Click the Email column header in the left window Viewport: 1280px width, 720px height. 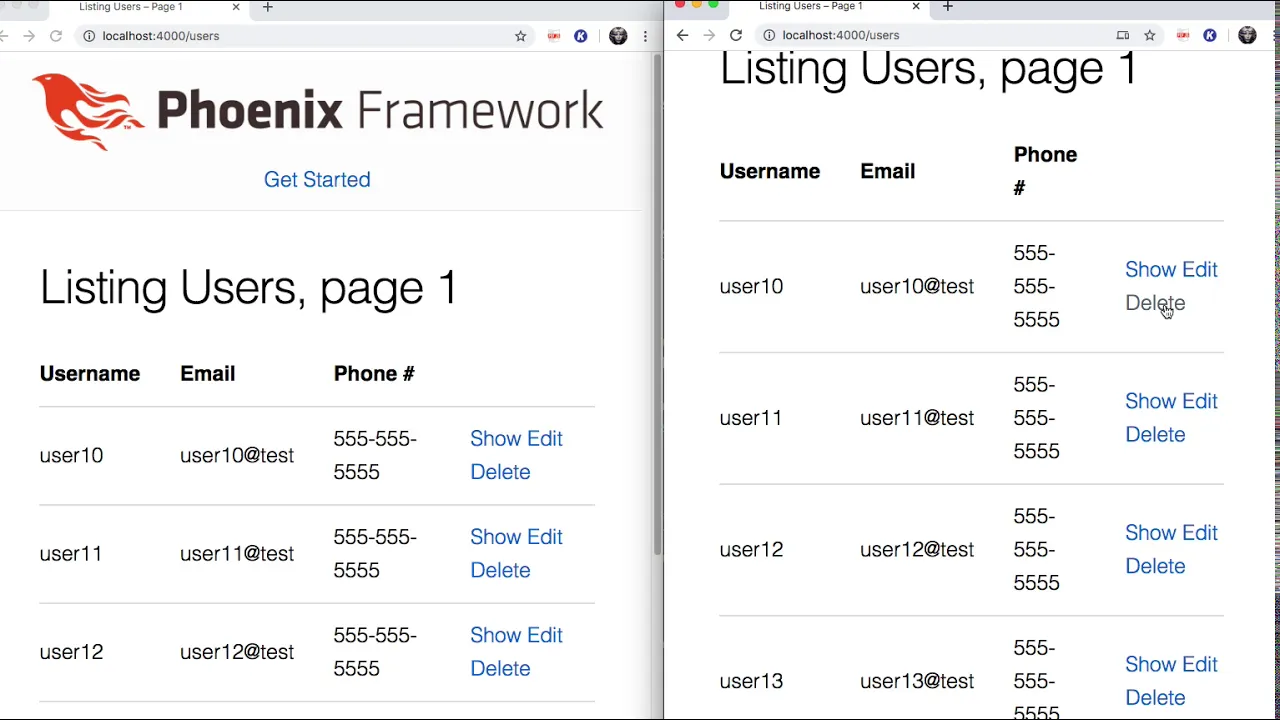pos(208,374)
